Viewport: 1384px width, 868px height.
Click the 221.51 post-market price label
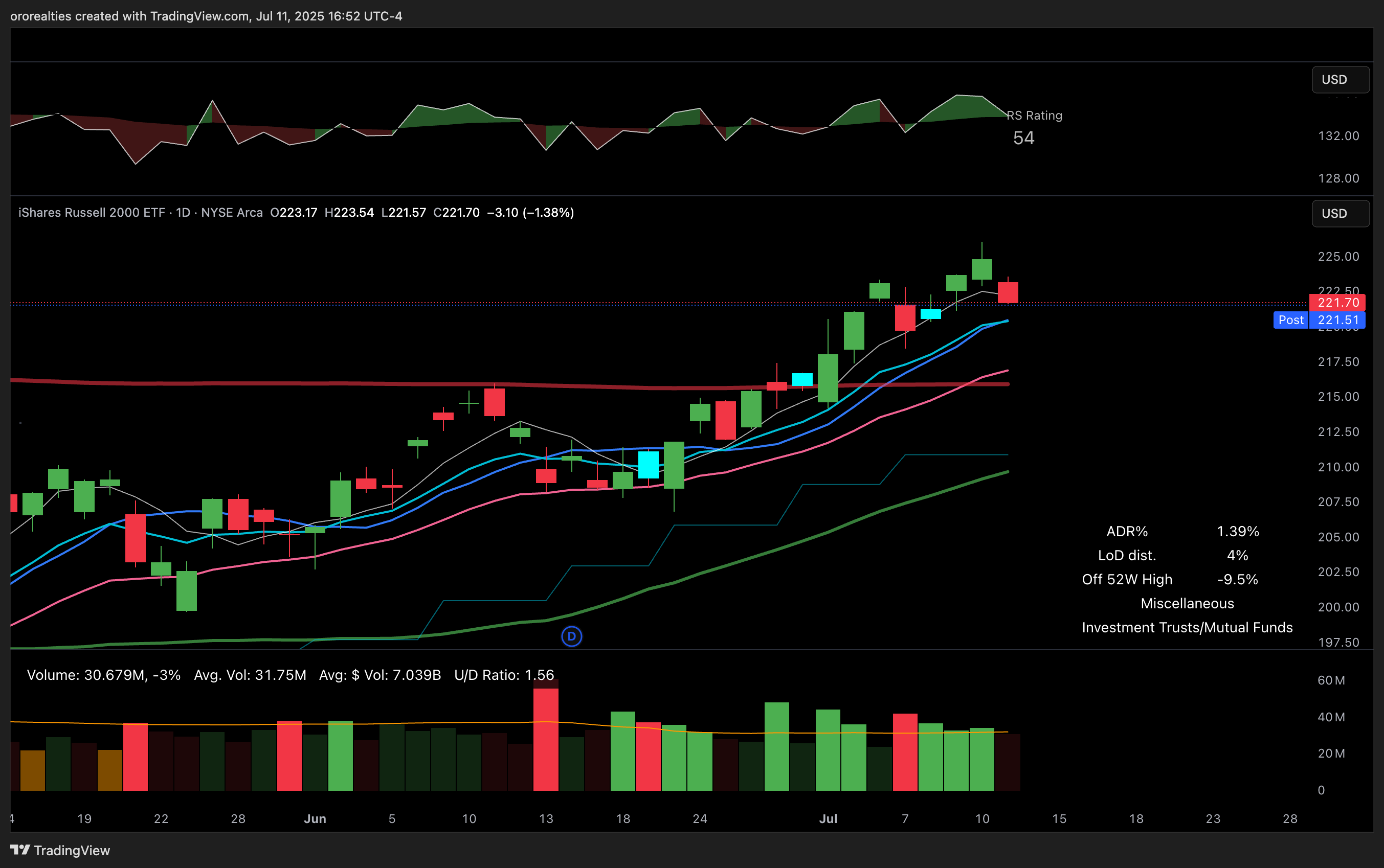point(1337,320)
